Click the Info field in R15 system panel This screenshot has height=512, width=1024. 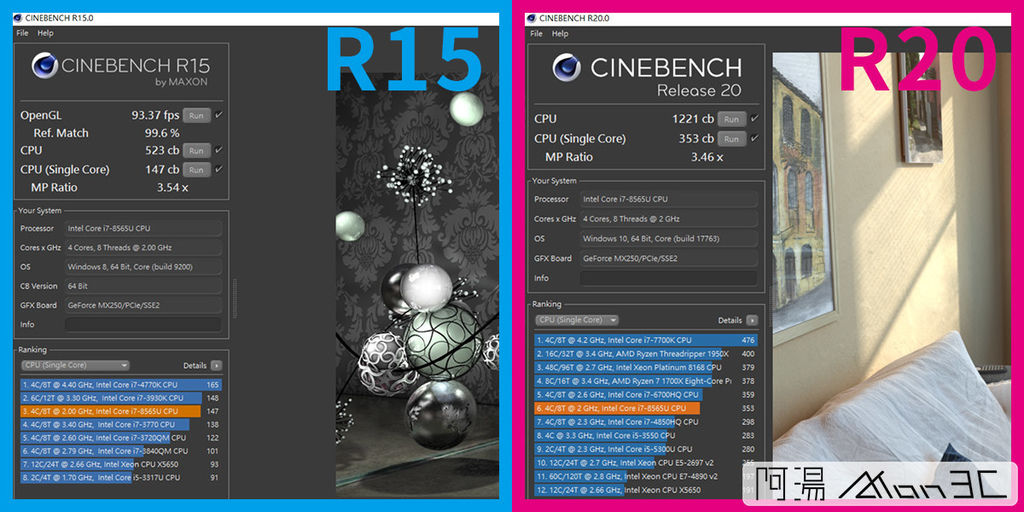pos(143,325)
